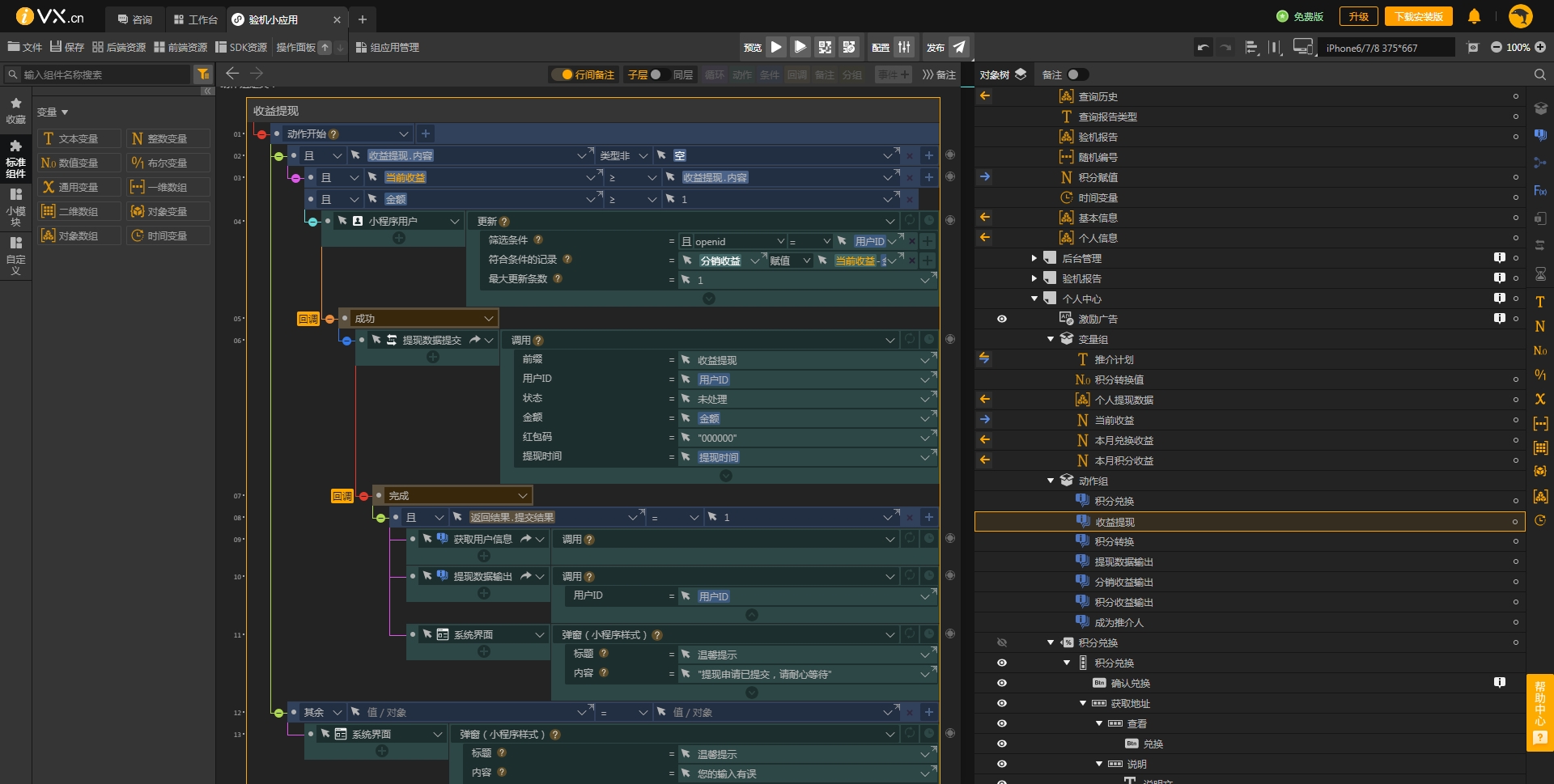Move the operation panel up arrow
The height and width of the screenshot is (784, 1554).
pos(325,48)
